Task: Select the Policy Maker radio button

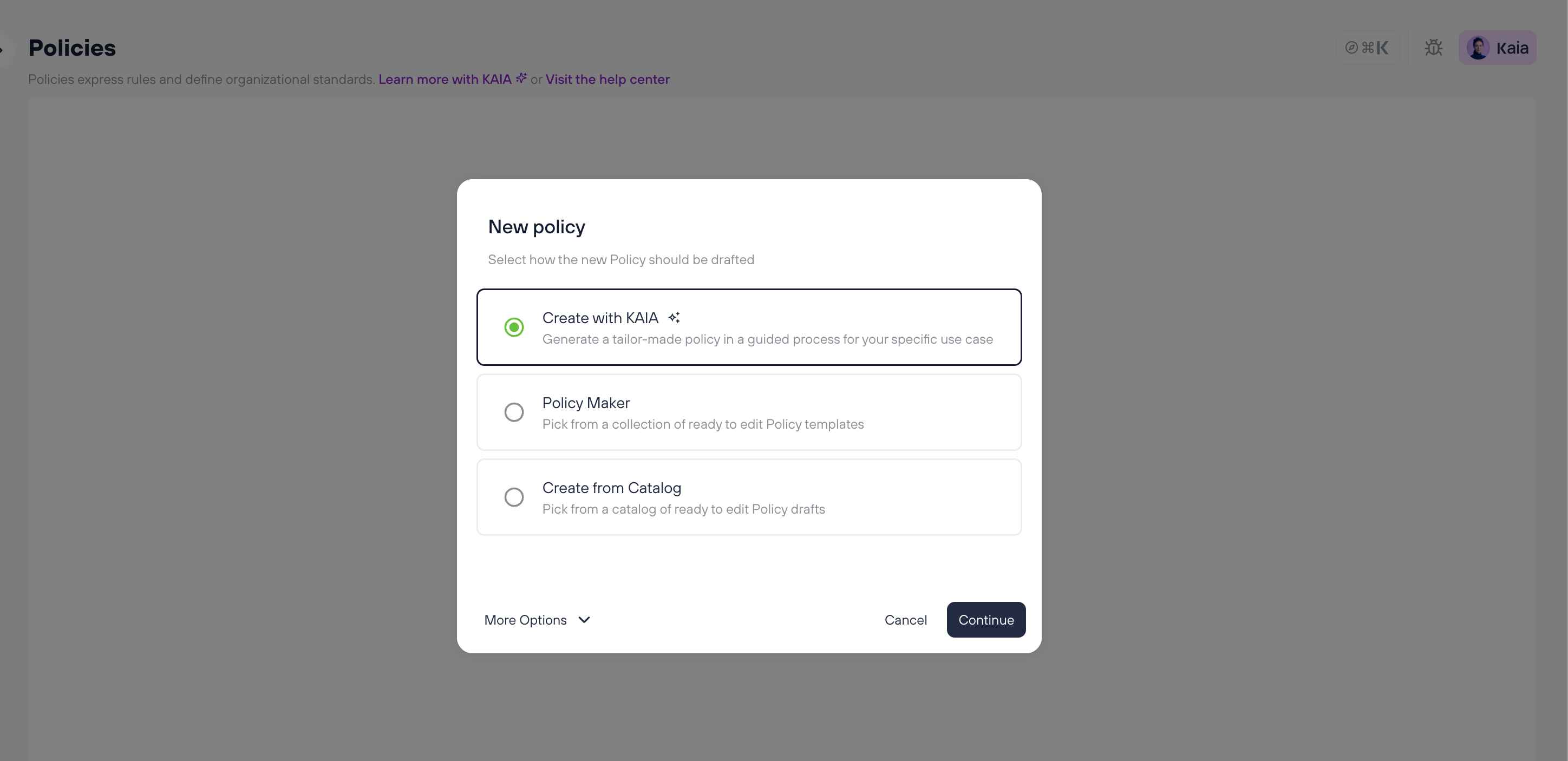Action: tap(514, 412)
